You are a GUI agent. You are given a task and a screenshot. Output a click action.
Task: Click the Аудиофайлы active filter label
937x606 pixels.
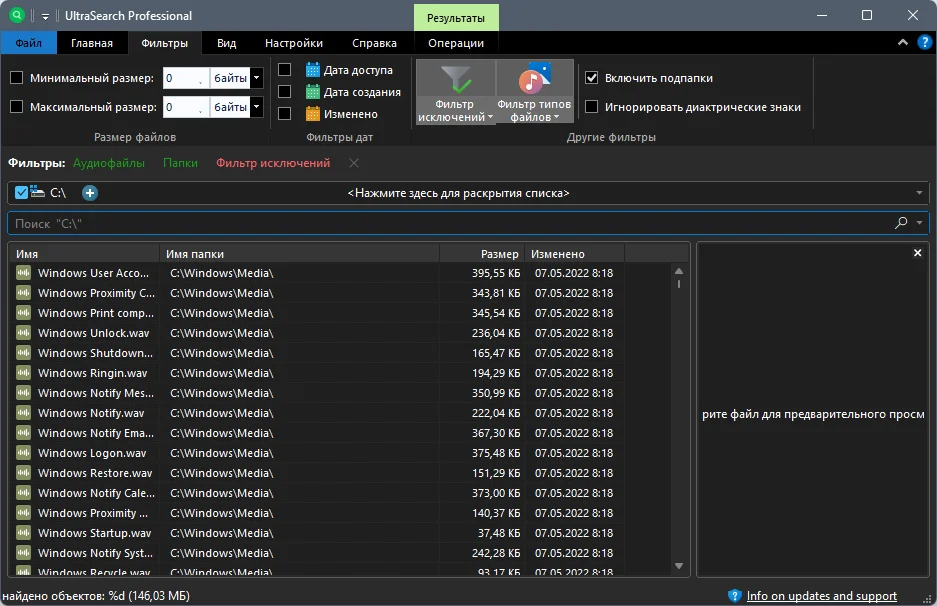click(109, 163)
